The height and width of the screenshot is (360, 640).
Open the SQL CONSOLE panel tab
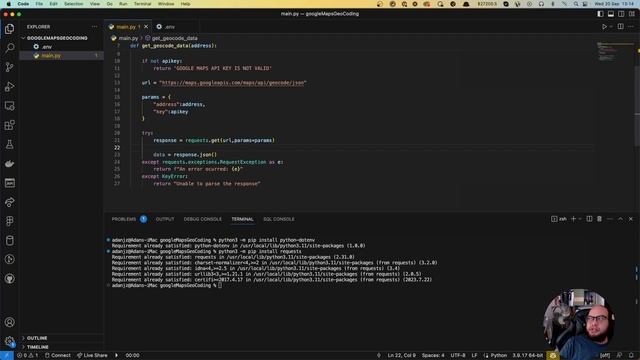click(279, 219)
